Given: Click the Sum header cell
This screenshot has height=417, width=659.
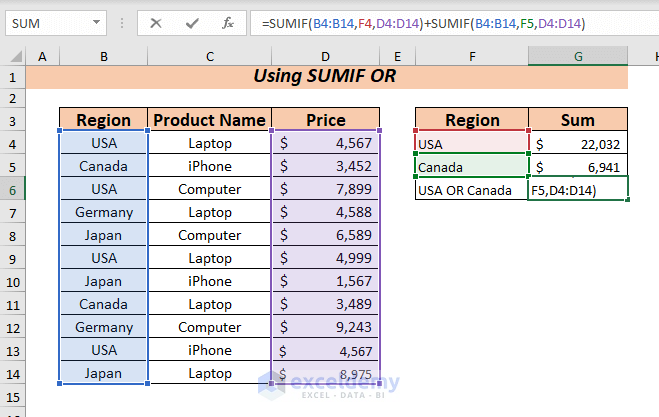Looking at the screenshot, I should [x=578, y=121].
